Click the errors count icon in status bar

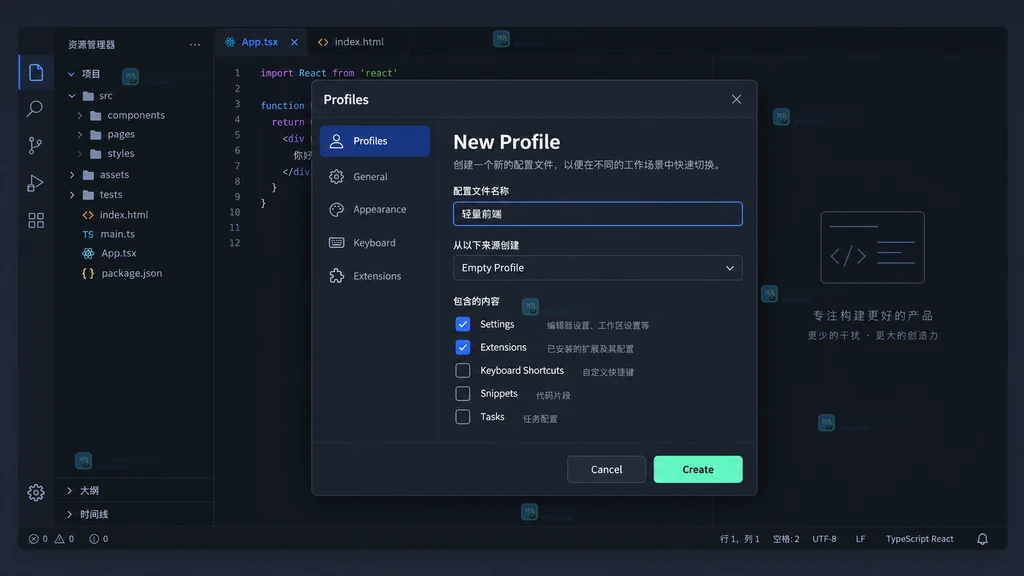coord(33,539)
